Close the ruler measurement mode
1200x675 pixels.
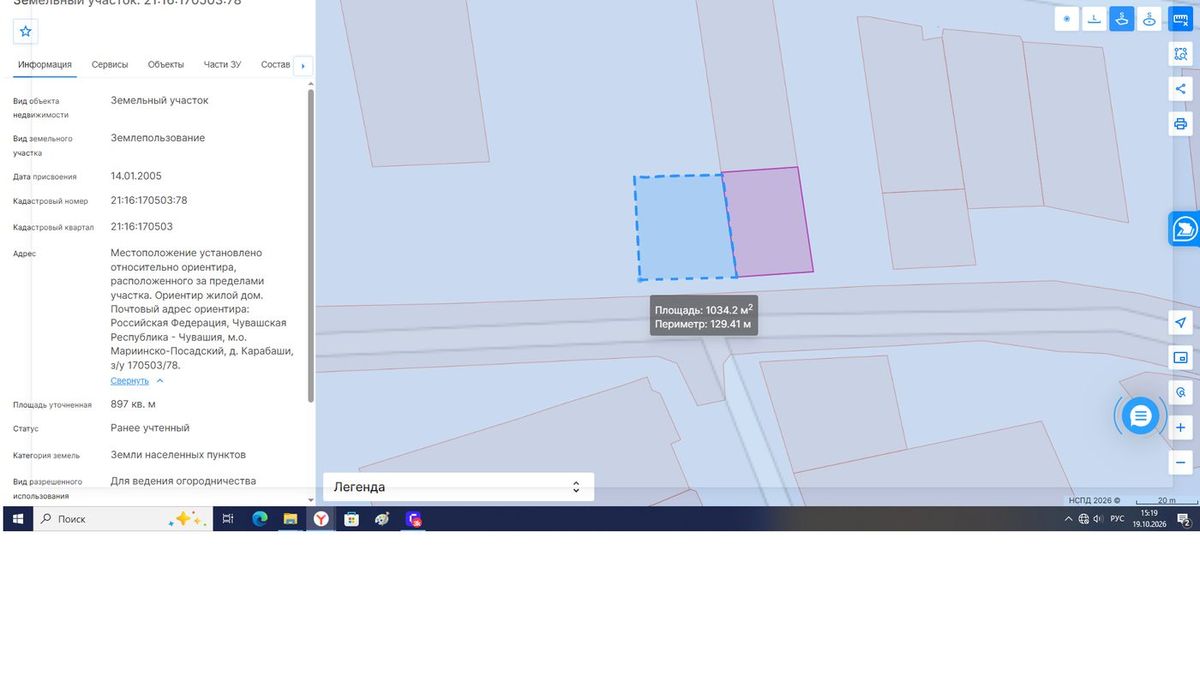point(1181,19)
